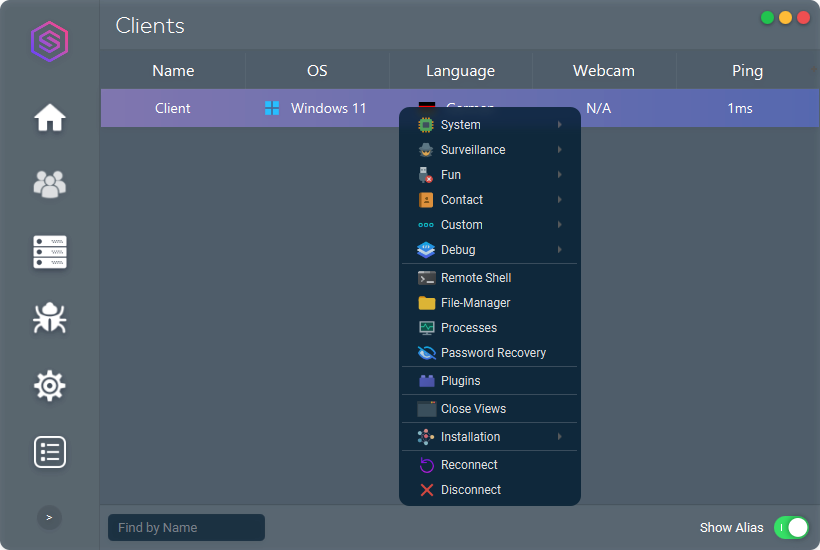Click the green window control button
The image size is (820, 550).
767,17
